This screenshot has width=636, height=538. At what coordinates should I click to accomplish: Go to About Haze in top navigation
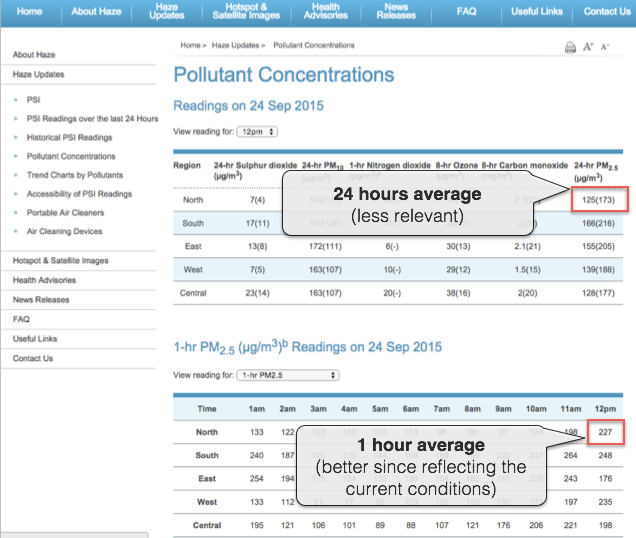click(x=97, y=11)
